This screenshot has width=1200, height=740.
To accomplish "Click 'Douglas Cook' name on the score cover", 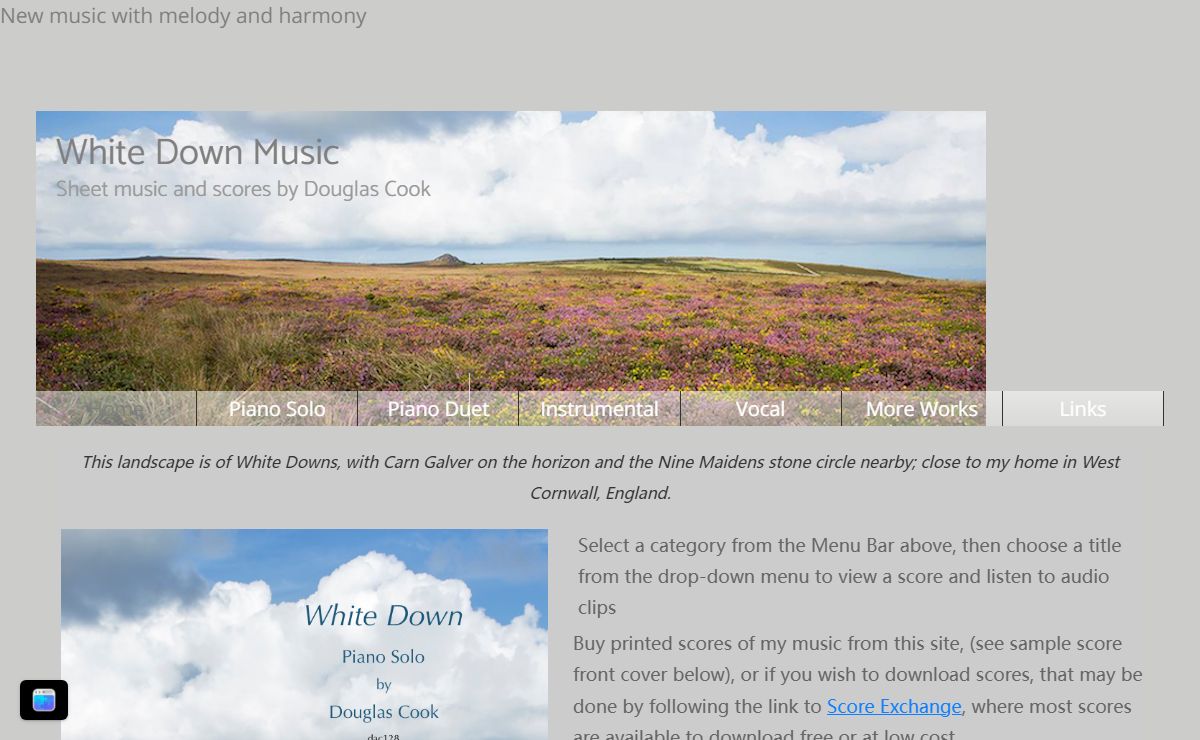I will (384, 712).
